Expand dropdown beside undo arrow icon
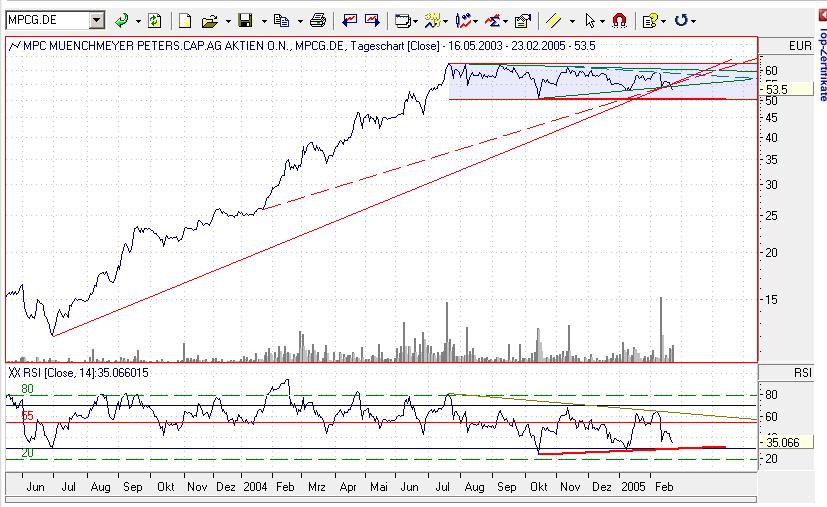Image resolution: width=827 pixels, height=507 pixels. click(x=693, y=22)
